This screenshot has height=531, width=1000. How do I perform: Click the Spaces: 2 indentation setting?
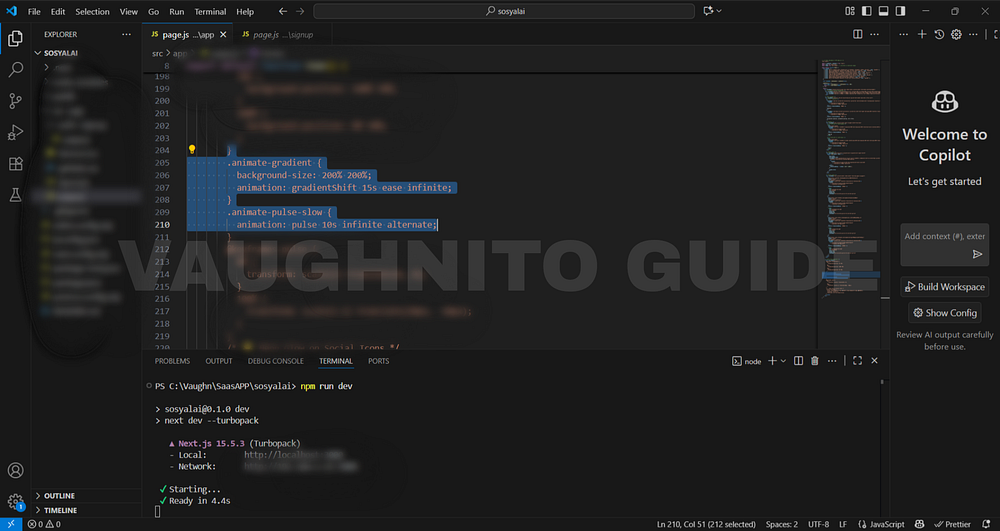pyautogui.click(x=781, y=524)
